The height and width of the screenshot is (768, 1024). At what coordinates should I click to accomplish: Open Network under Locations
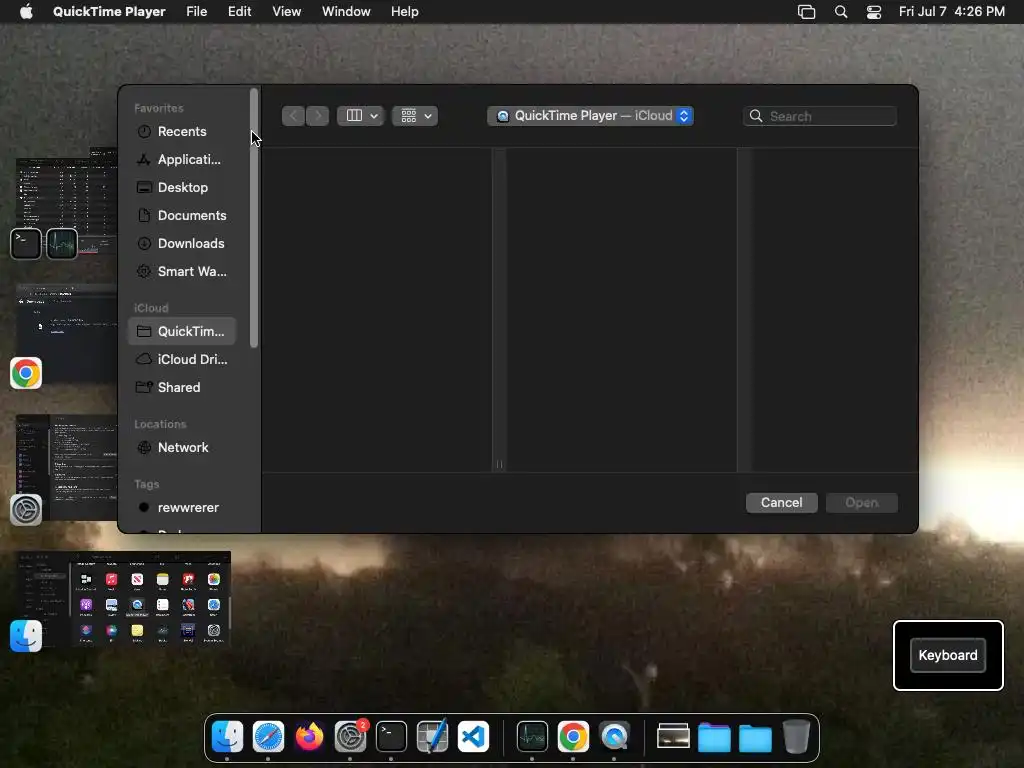pyautogui.click(x=182, y=447)
